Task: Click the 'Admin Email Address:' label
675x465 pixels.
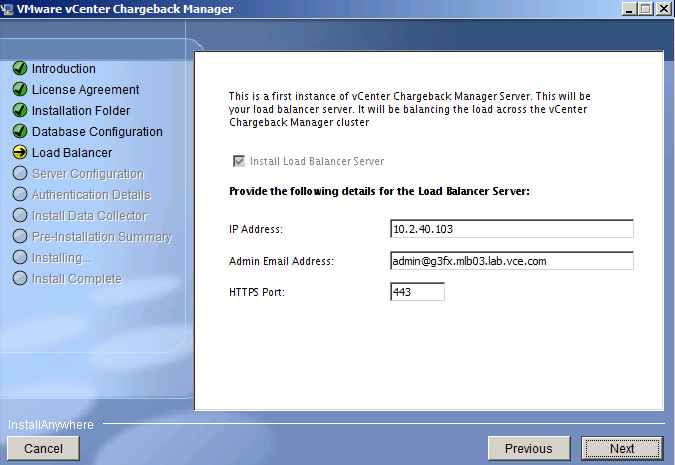Action: point(282,261)
